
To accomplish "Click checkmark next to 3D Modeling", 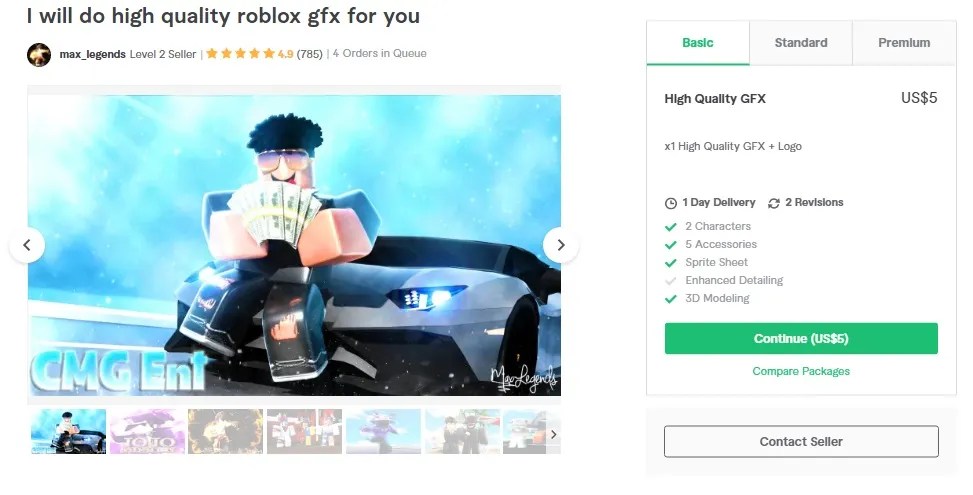I will [670, 298].
